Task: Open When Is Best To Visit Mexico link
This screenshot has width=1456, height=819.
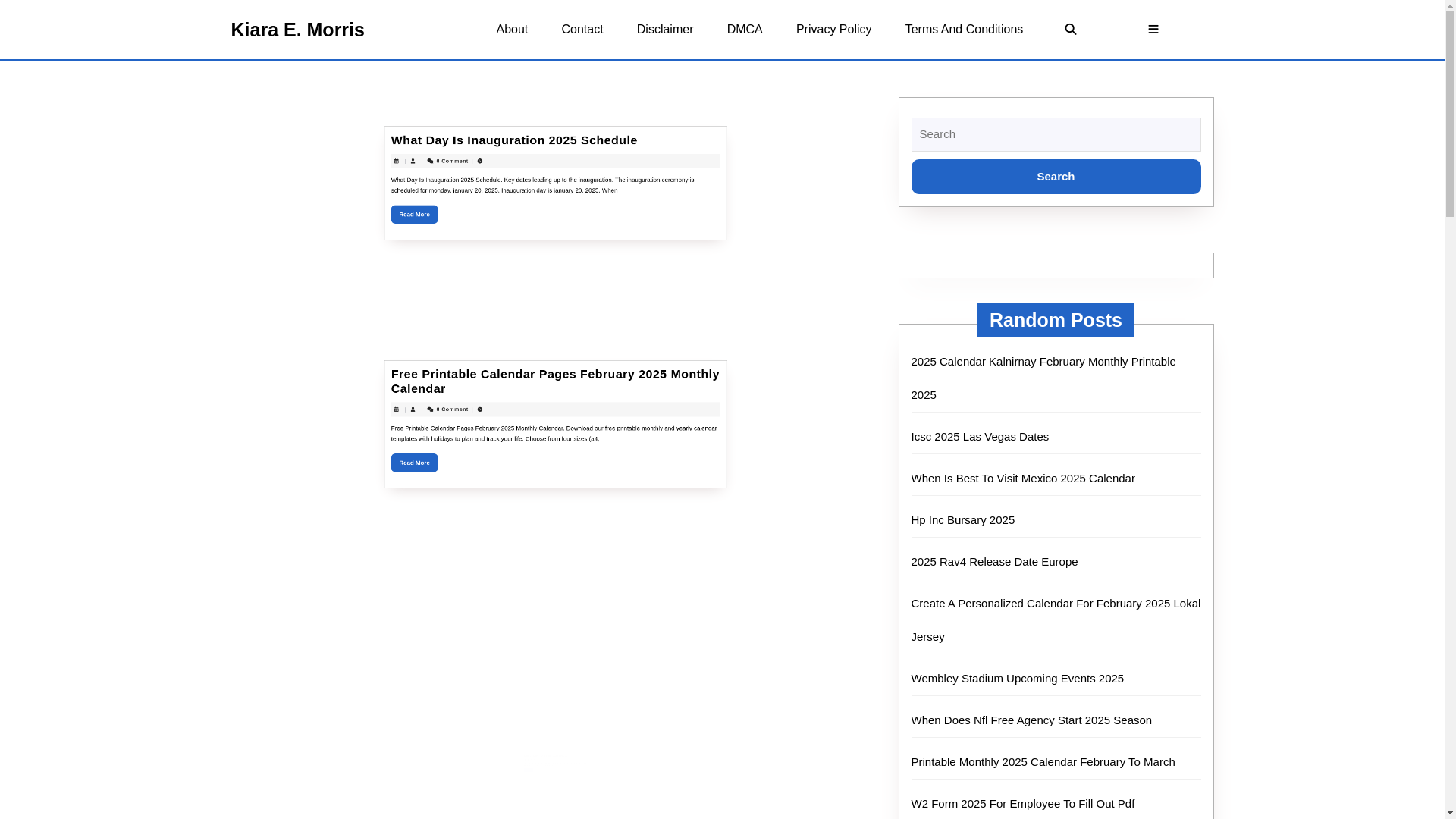Action: 1023,479
